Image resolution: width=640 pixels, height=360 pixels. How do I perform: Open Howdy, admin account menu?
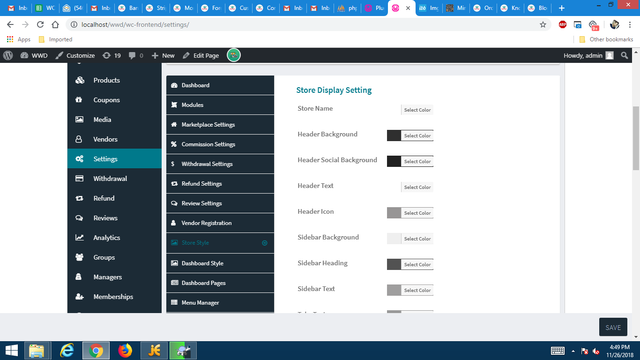coord(588,56)
